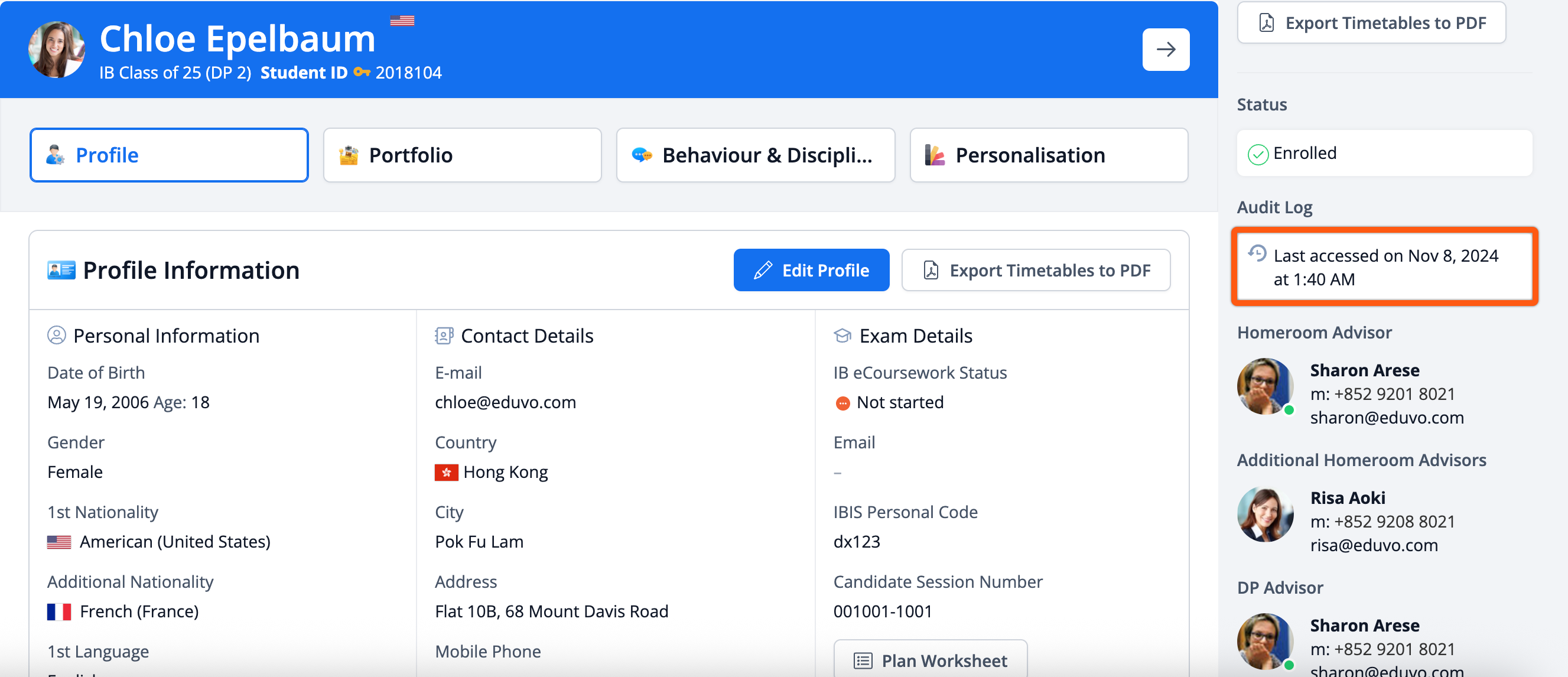Export Timetables to PDF in Profile Information

(x=1036, y=270)
